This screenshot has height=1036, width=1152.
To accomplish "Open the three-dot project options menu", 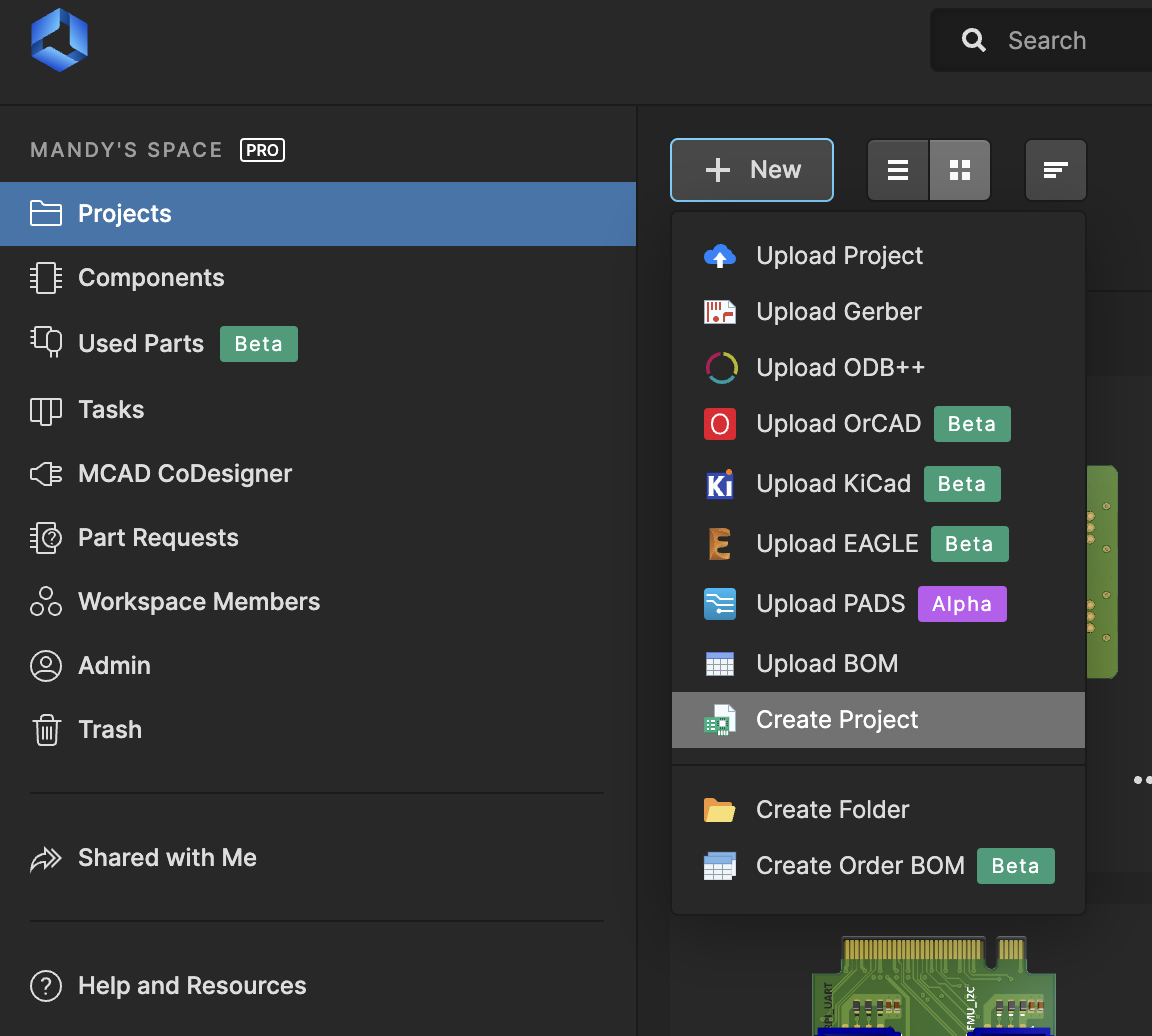I will (x=1141, y=780).
